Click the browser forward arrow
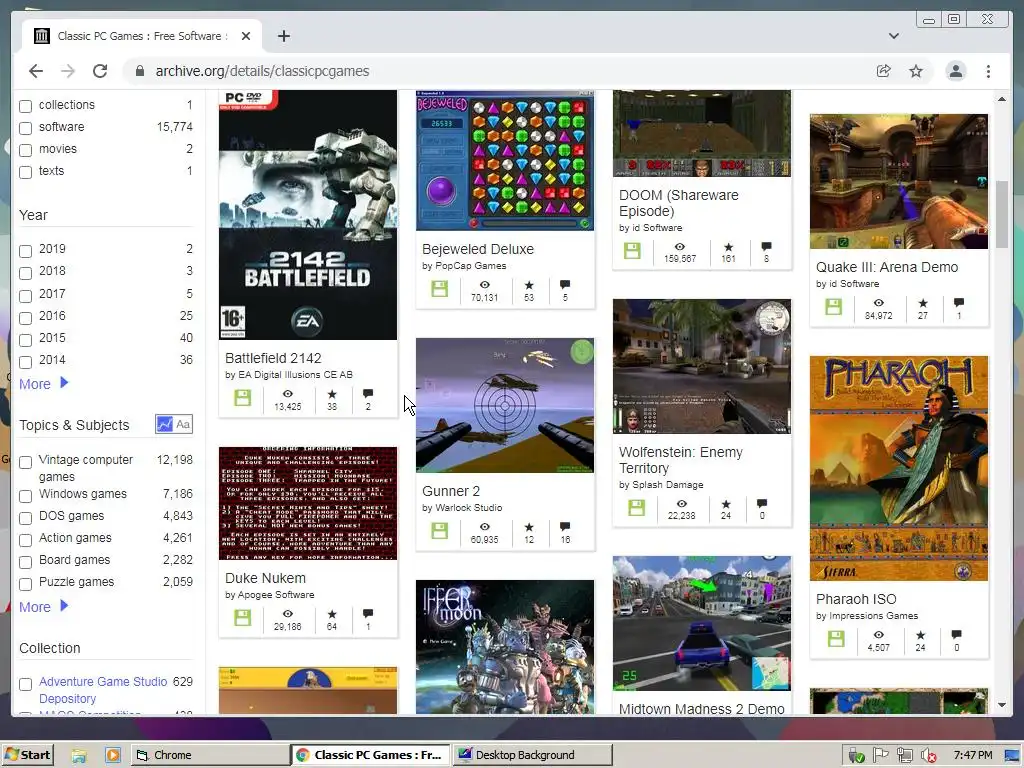 point(68,71)
